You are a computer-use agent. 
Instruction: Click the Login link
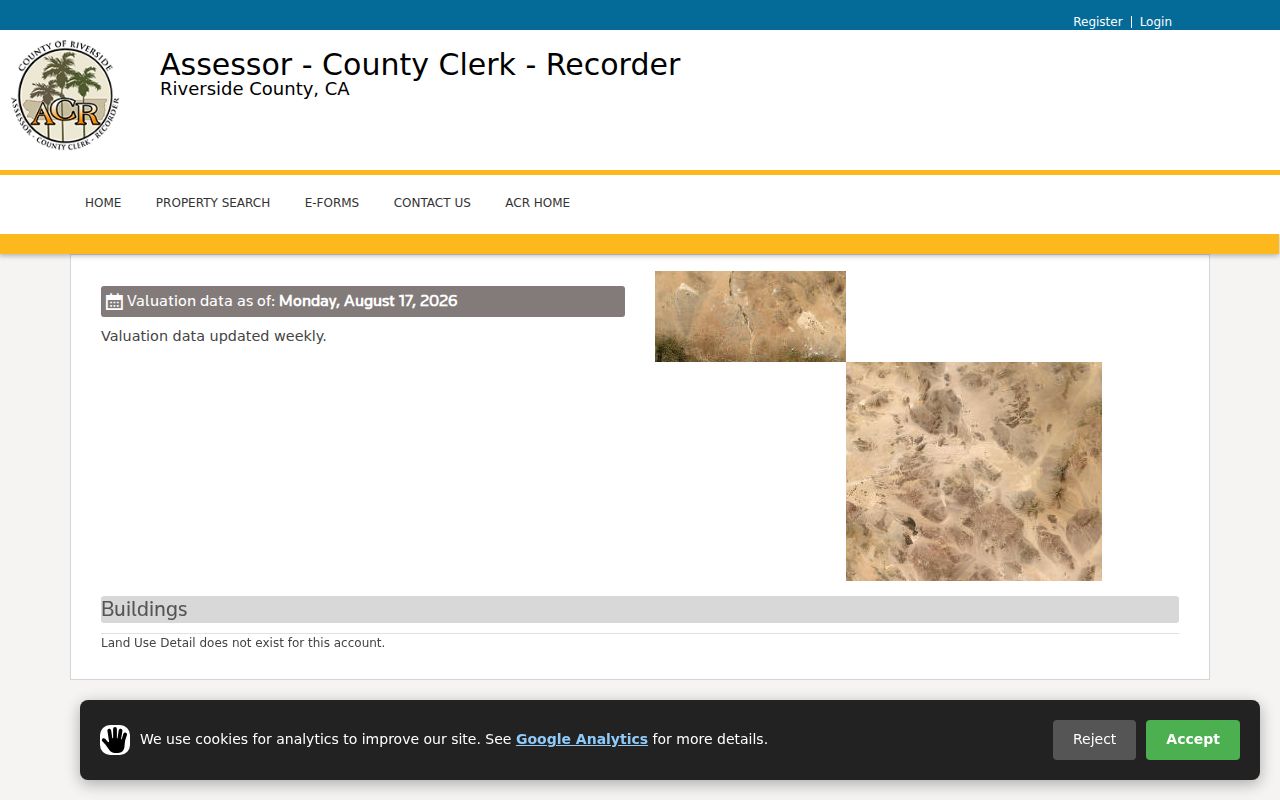point(1156,21)
